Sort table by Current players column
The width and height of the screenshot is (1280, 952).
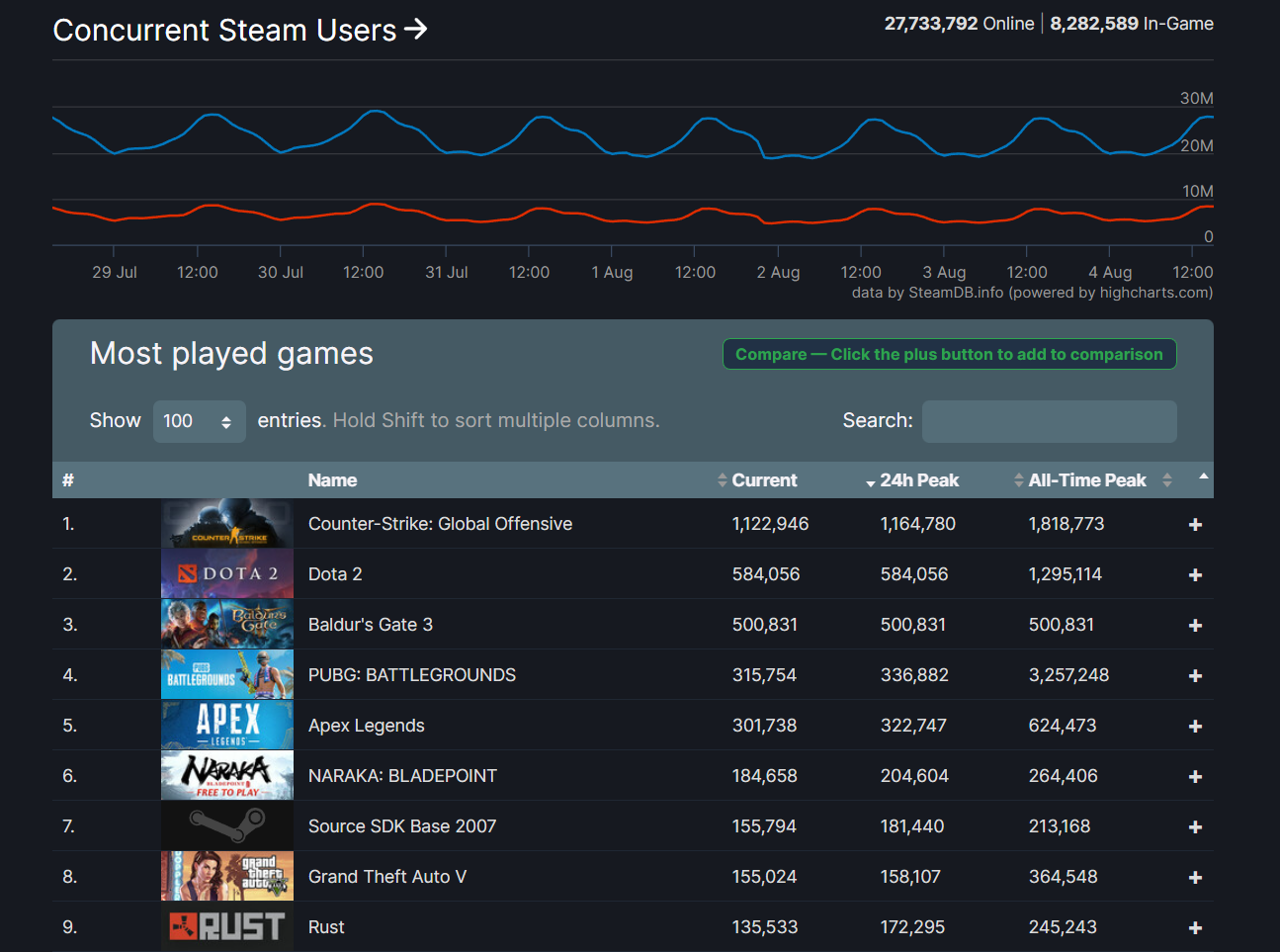pyautogui.click(x=764, y=480)
